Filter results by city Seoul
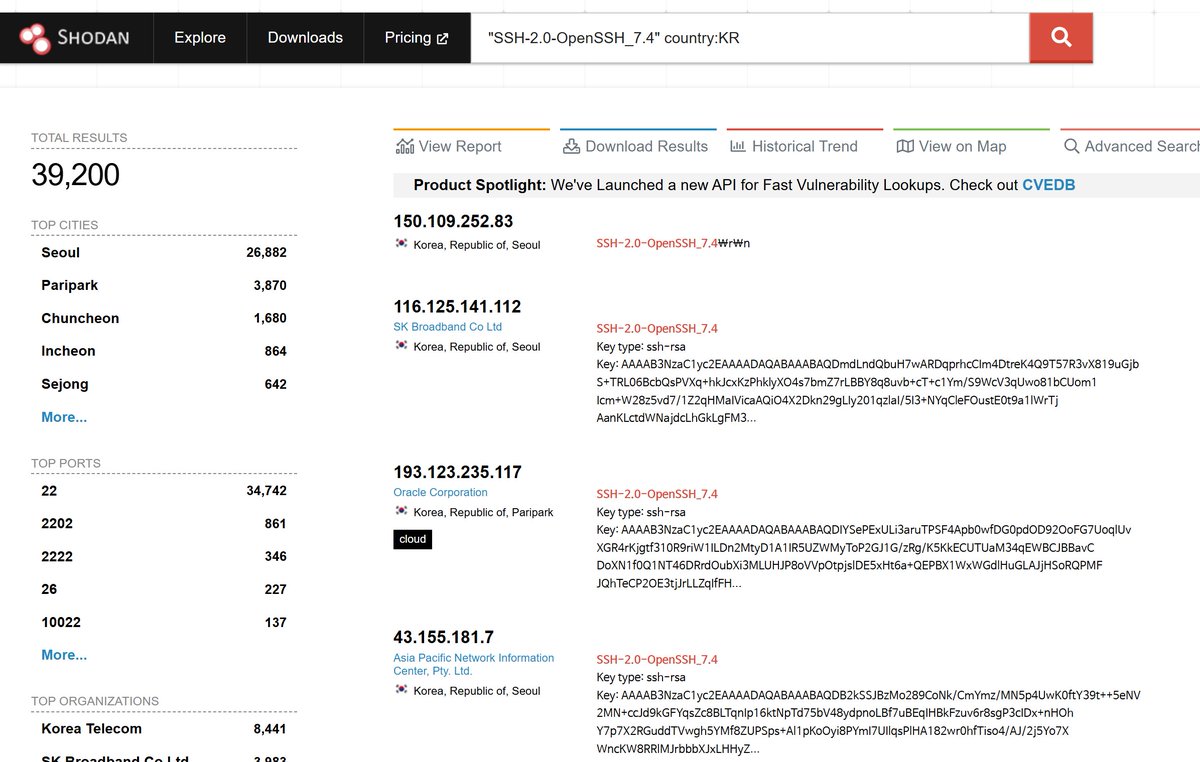Screen dimensions: 1200x762 coord(61,252)
